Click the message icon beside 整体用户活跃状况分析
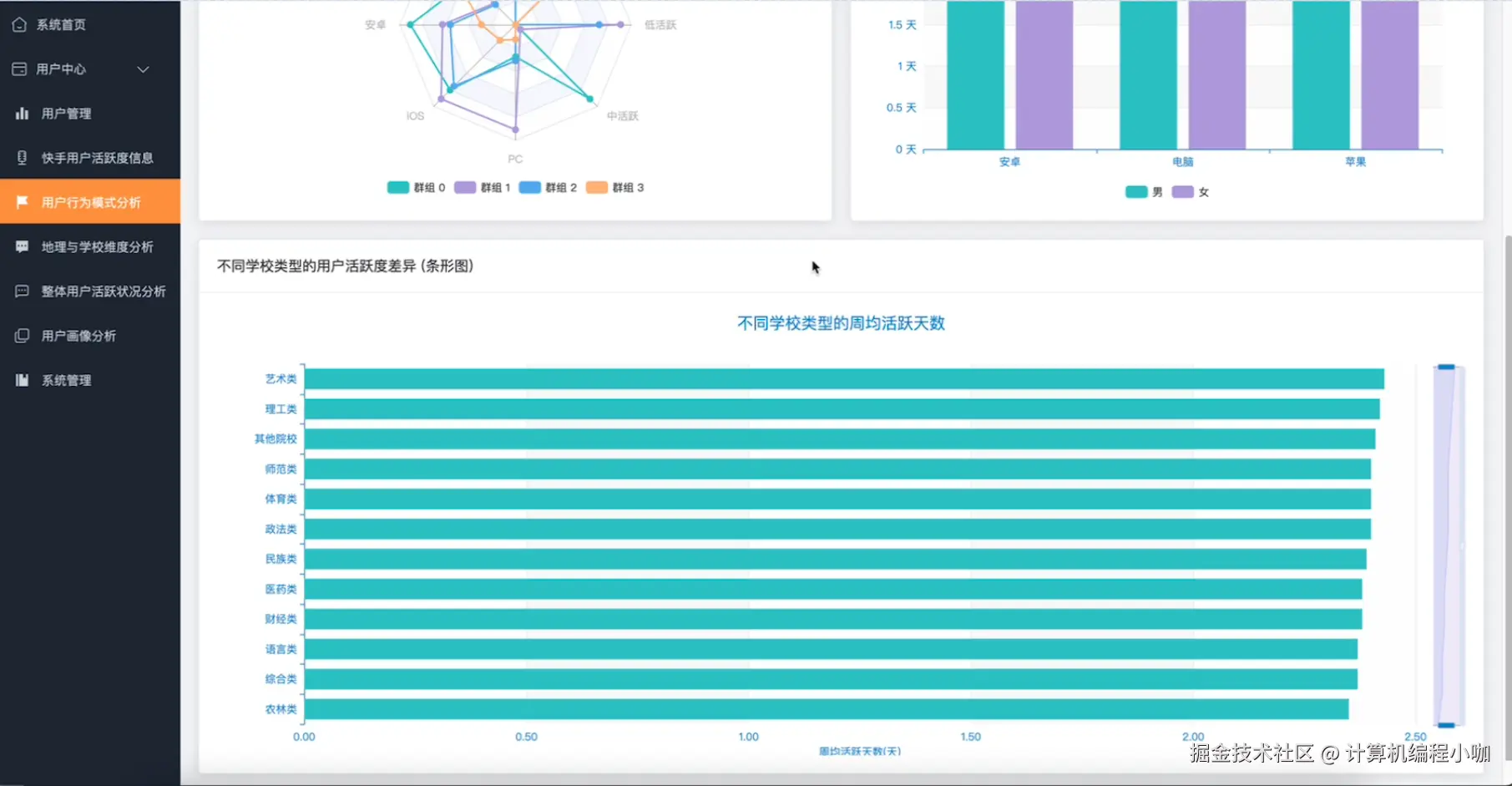Image resolution: width=1512 pixels, height=786 pixels. tap(23, 291)
